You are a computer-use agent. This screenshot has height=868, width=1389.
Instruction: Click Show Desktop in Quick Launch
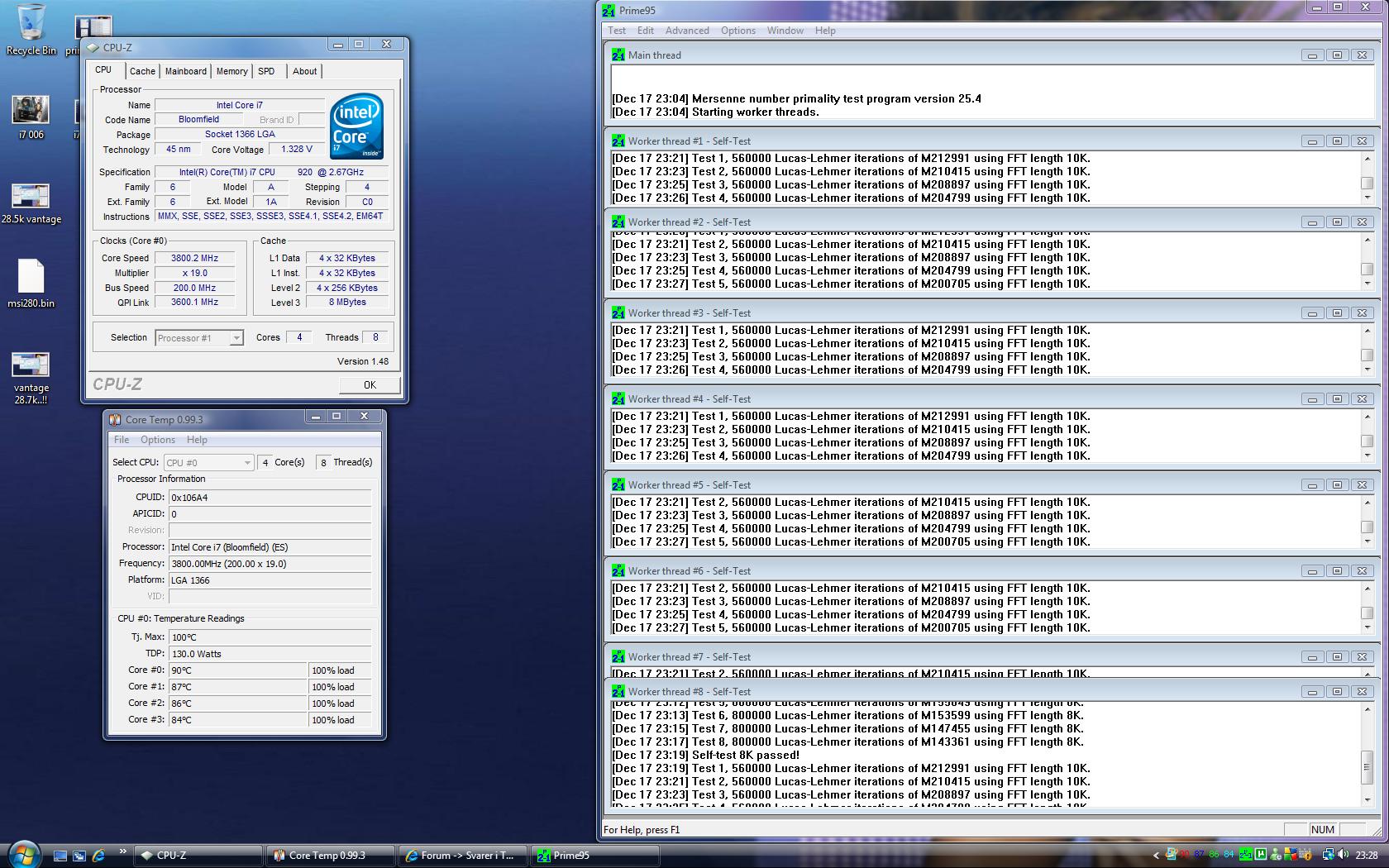point(60,856)
